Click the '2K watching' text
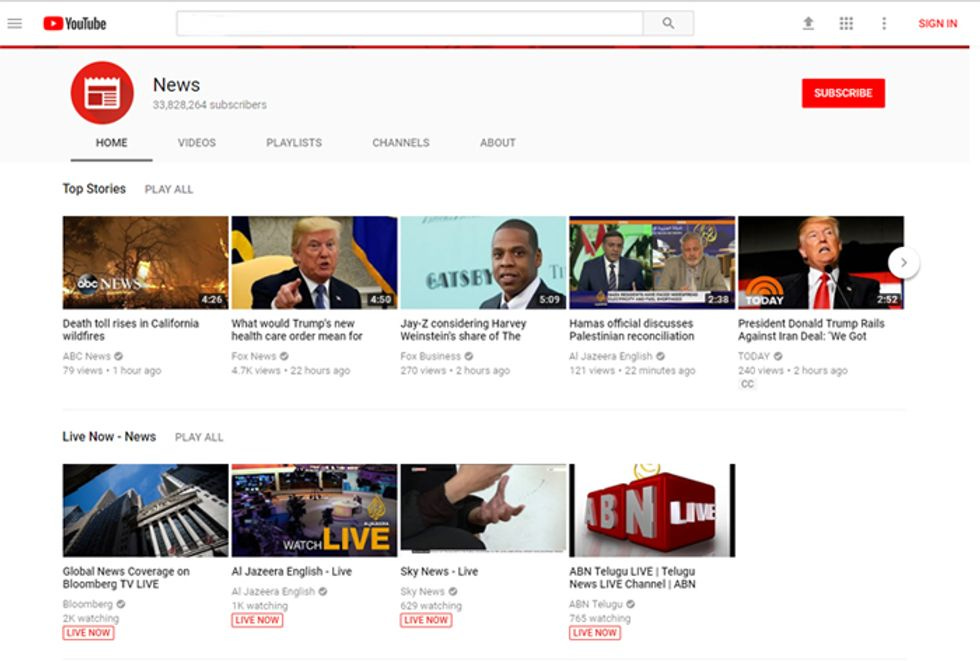 point(91,619)
